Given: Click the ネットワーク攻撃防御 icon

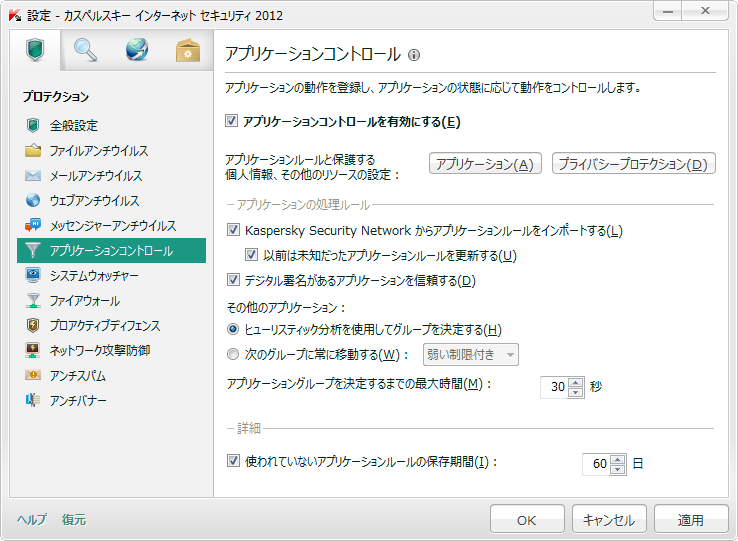Looking at the screenshot, I should coord(32,350).
